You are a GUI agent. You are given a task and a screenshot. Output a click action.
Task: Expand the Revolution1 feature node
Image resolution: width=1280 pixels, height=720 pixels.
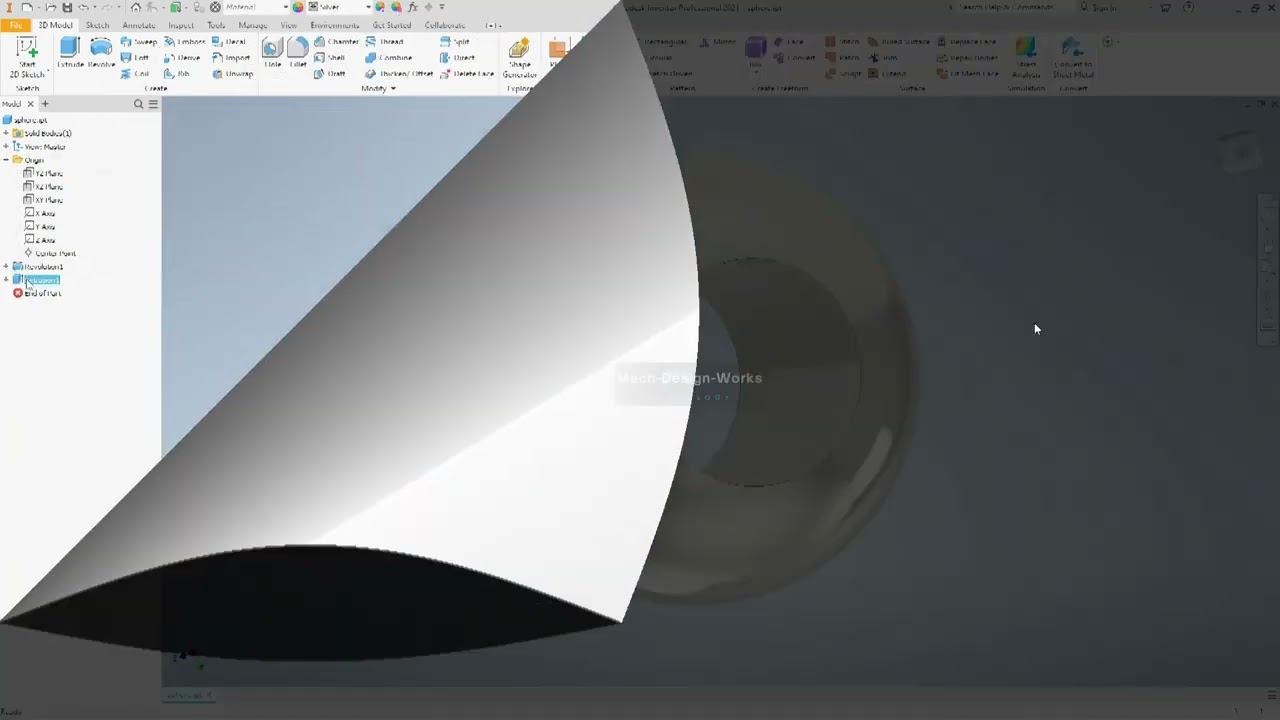(x=6, y=266)
